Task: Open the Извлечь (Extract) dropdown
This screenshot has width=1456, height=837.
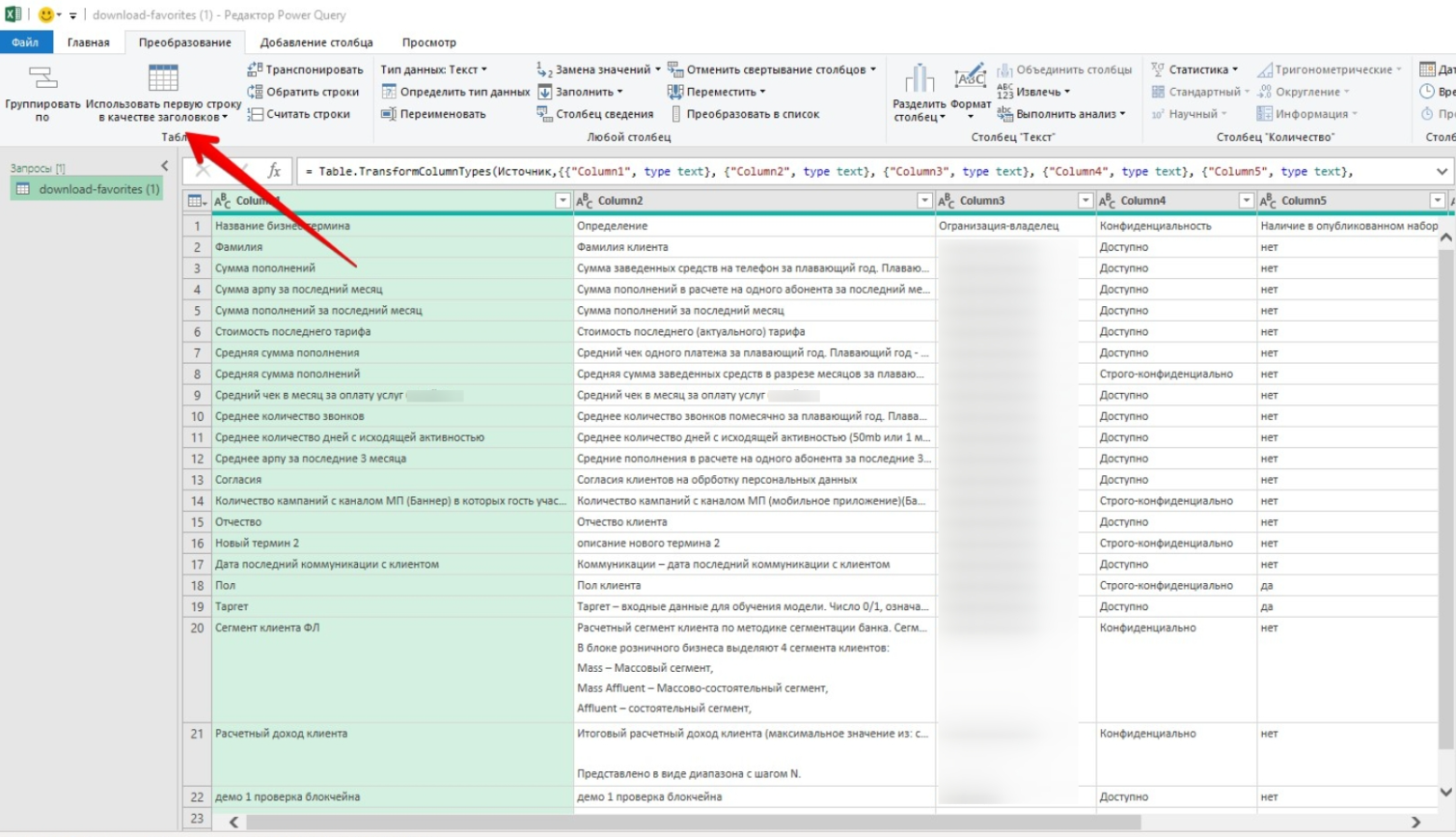Action: [x=1033, y=92]
